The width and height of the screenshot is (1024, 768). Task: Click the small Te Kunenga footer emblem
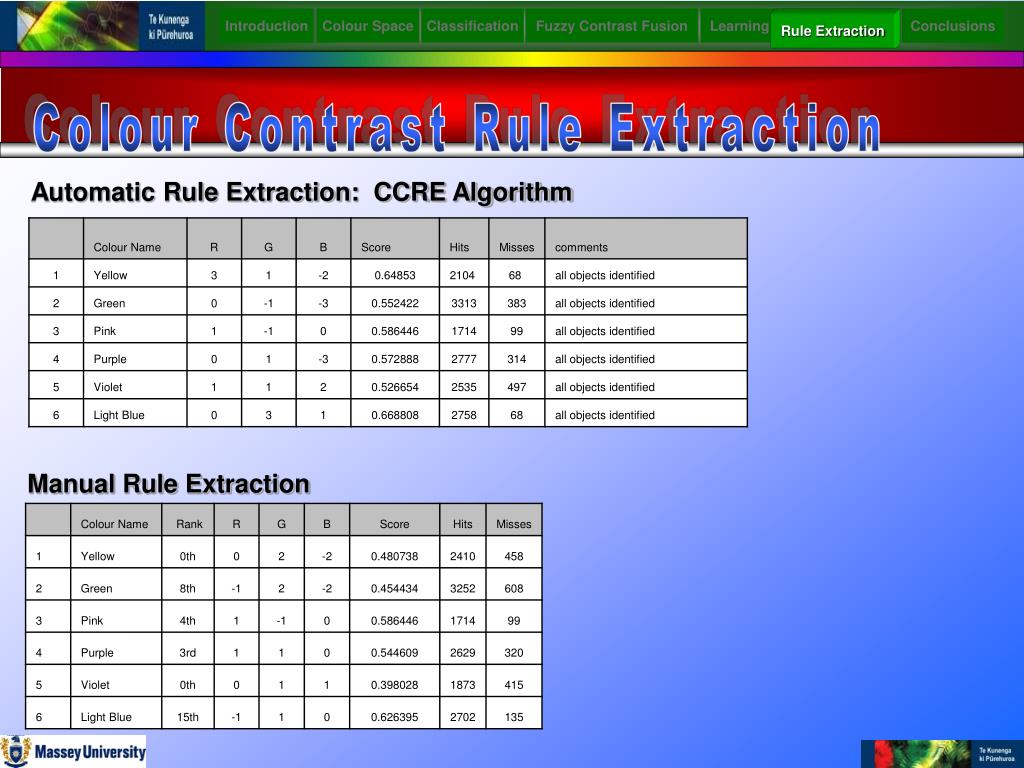(x=942, y=754)
